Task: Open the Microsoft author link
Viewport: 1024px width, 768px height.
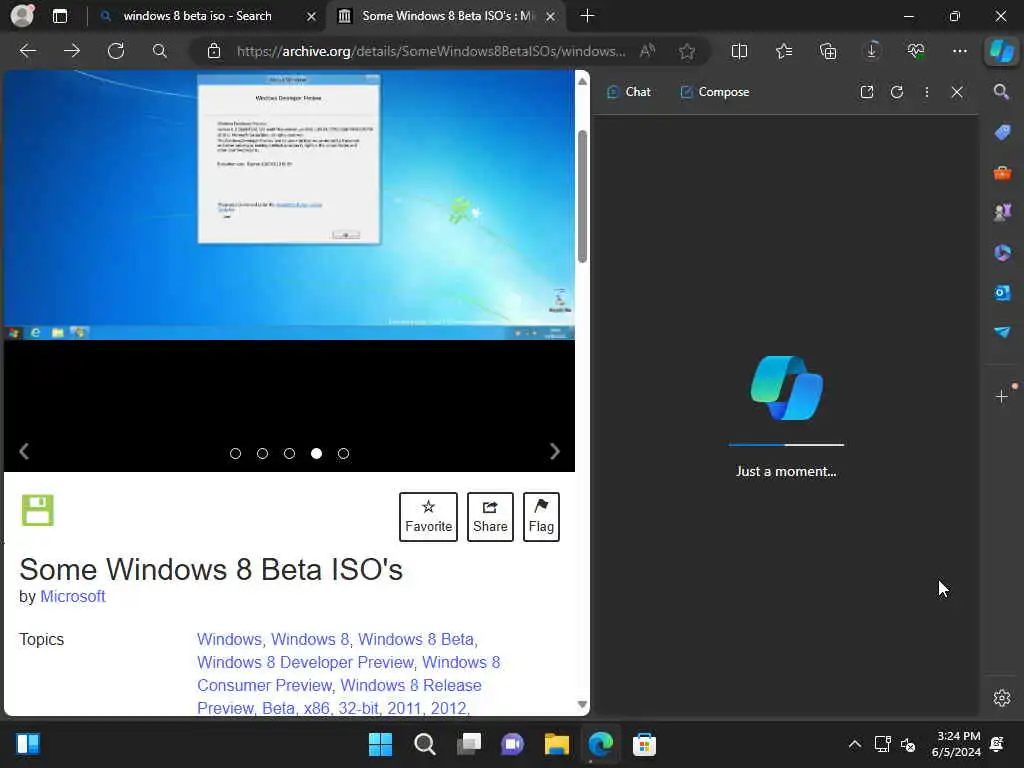Action: click(72, 596)
